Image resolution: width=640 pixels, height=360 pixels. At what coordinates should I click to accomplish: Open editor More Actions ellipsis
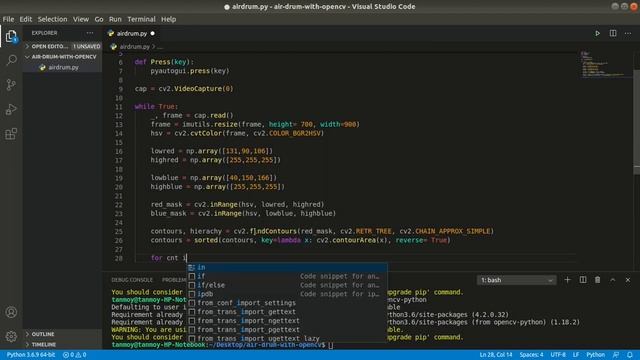click(x=628, y=33)
